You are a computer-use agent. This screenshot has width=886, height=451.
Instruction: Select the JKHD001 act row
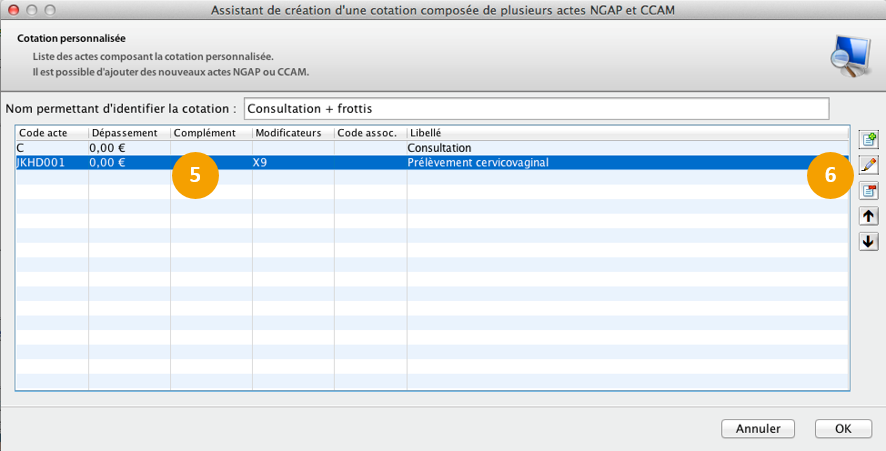(x=432, y=163)
